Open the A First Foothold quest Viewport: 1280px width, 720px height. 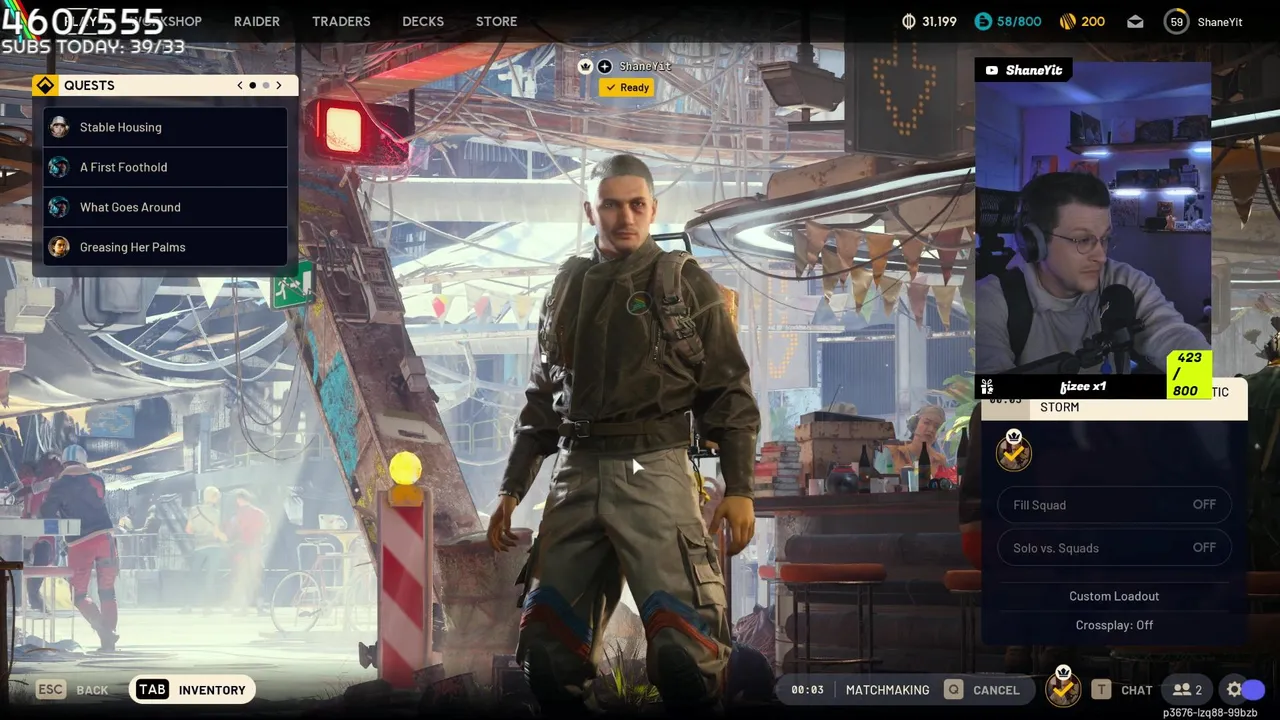[166, 167]
